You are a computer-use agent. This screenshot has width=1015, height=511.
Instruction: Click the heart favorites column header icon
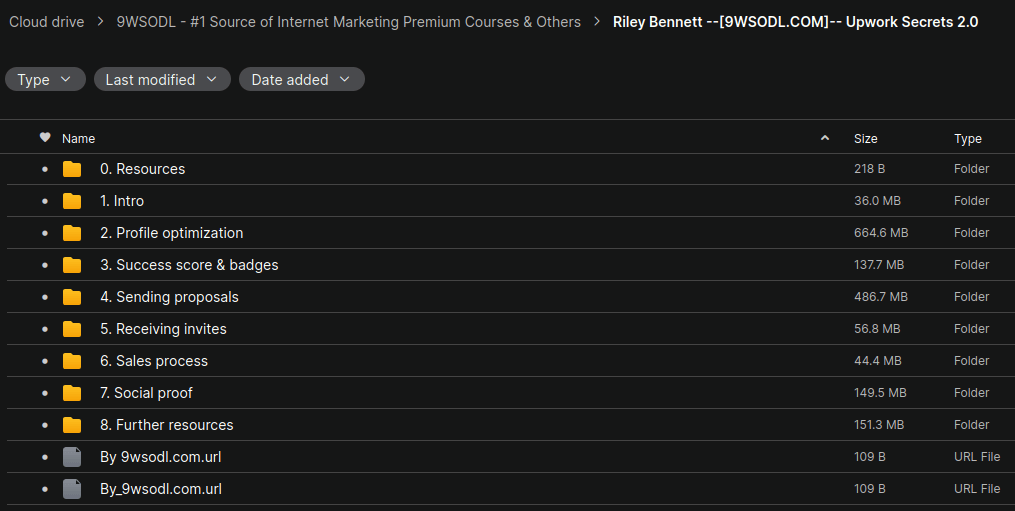click(45, 138)
